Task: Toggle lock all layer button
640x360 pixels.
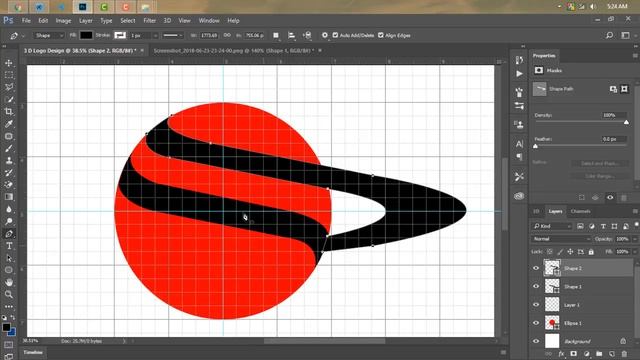Action: (x=591, y=252)
